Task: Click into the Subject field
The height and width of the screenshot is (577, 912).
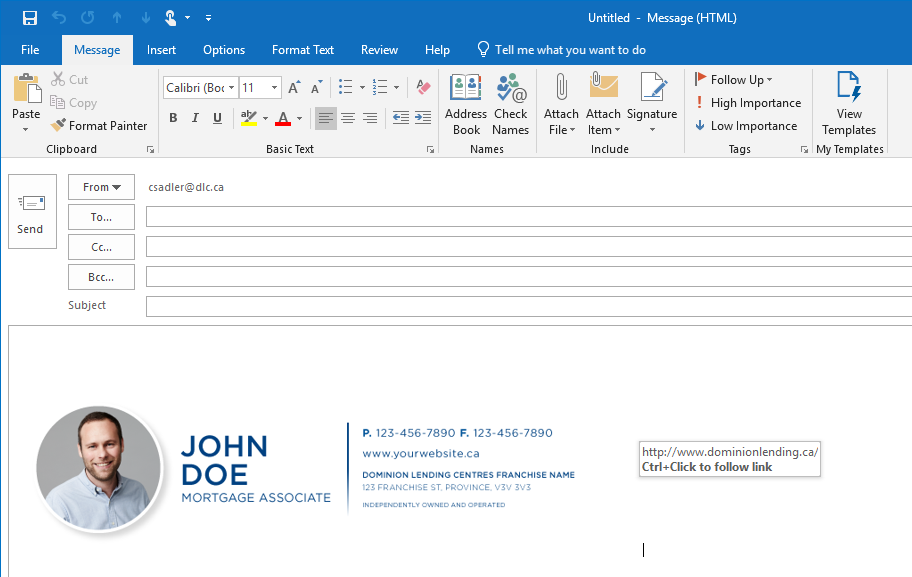Action: pos(529,307)
